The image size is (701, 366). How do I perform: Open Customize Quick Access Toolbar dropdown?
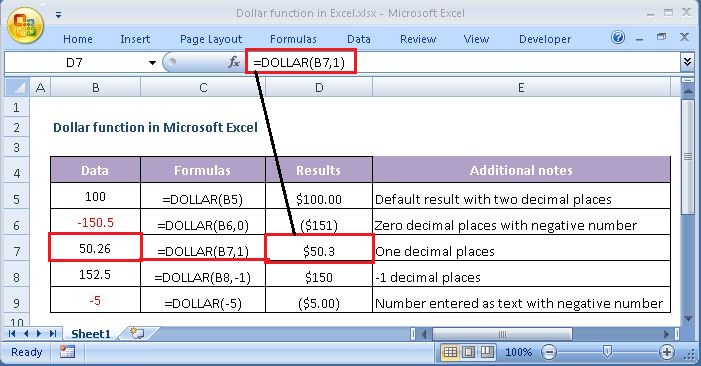click(59, 15)
